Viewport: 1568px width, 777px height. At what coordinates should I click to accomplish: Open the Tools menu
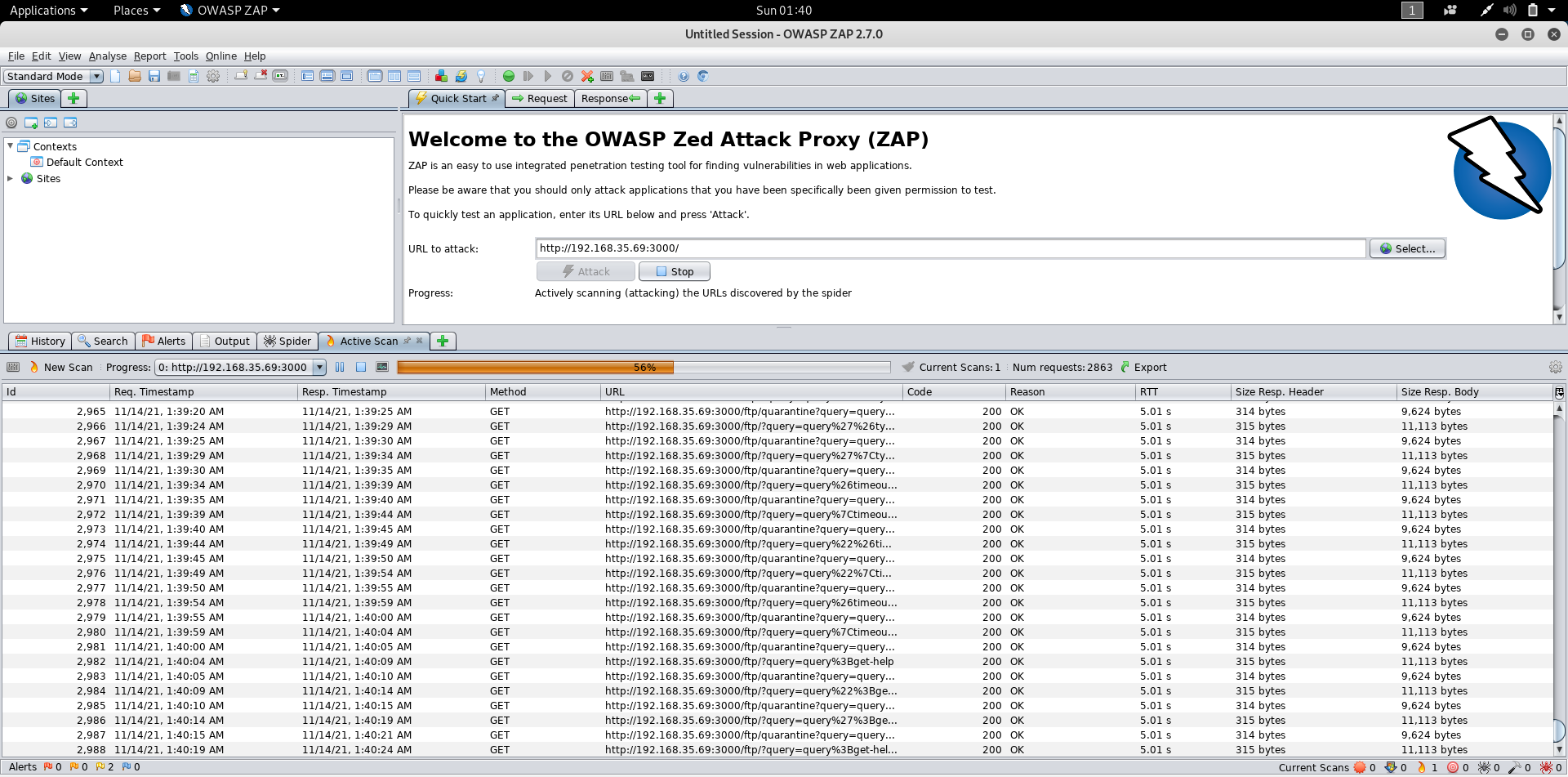186,56
